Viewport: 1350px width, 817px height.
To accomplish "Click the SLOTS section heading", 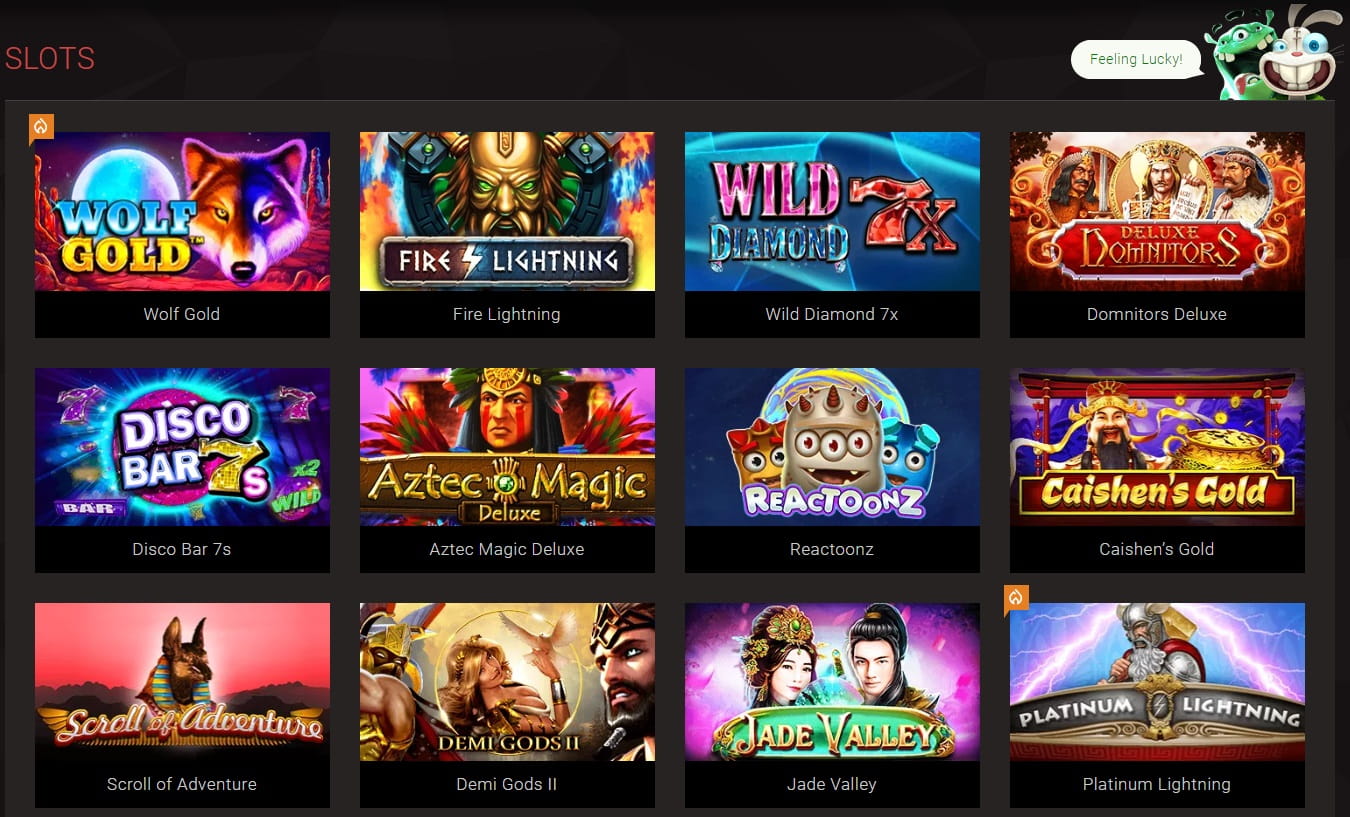I will pos(50,59).
